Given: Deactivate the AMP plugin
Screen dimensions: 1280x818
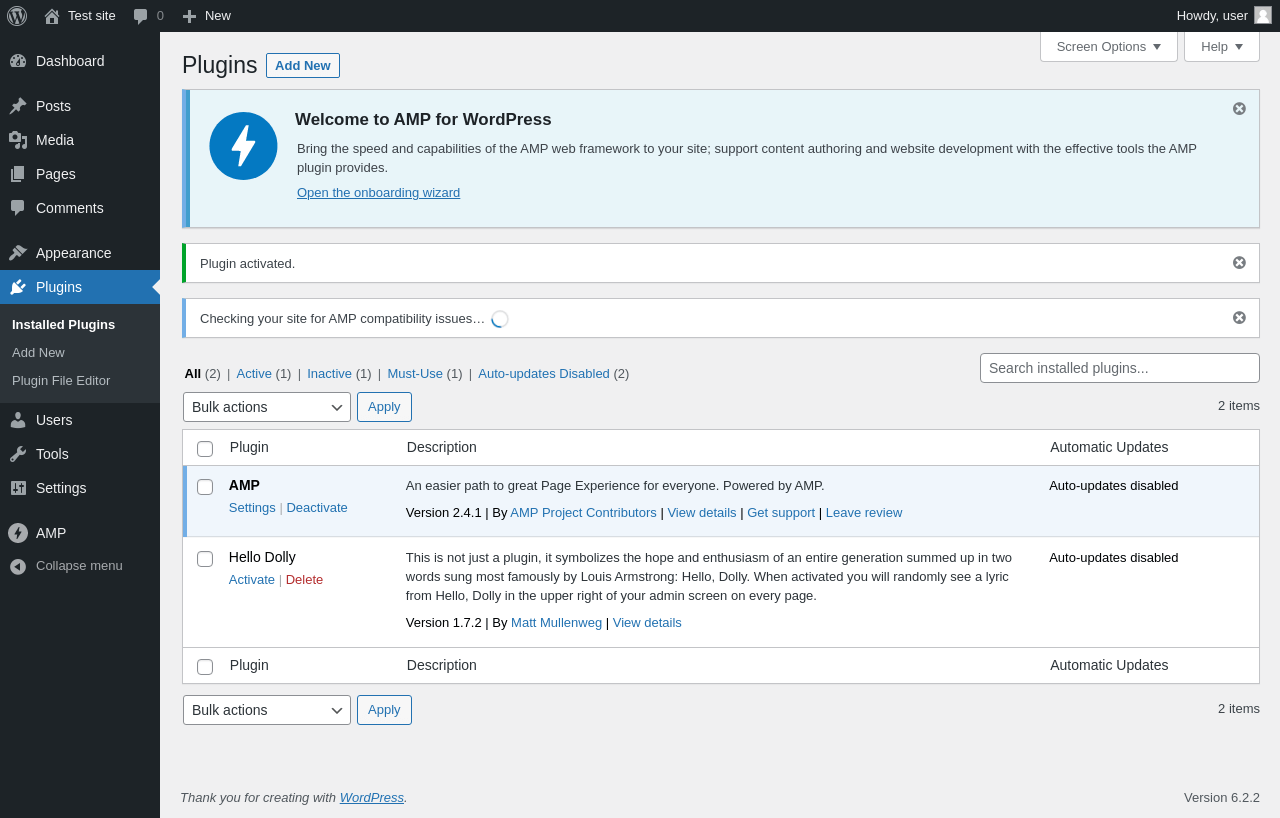Looking at the screenshot, I should [x=317, y=508].
